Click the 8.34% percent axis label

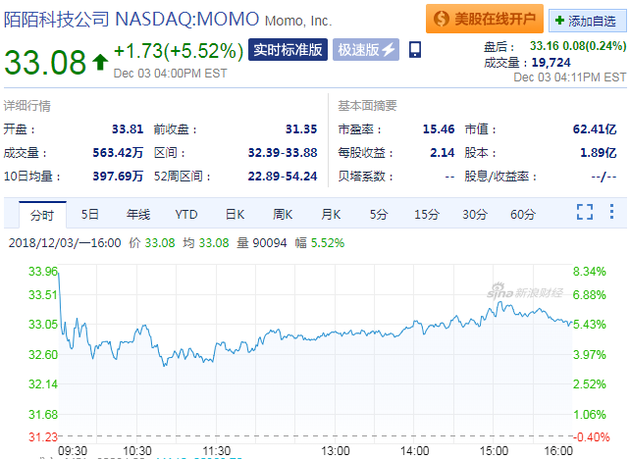tap(589, 271)
